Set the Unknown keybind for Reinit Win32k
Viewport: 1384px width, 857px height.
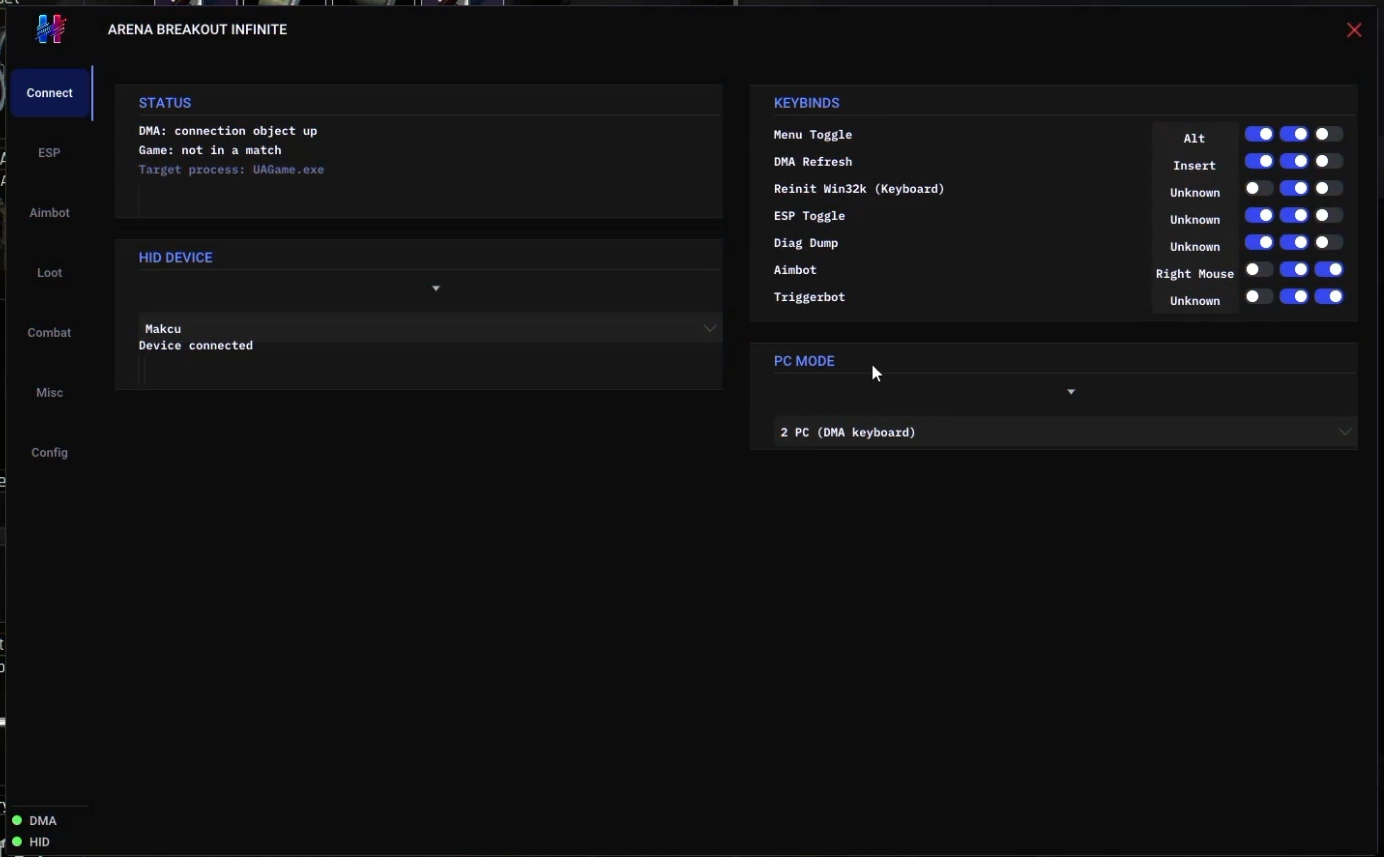[x=1194, y=192]
